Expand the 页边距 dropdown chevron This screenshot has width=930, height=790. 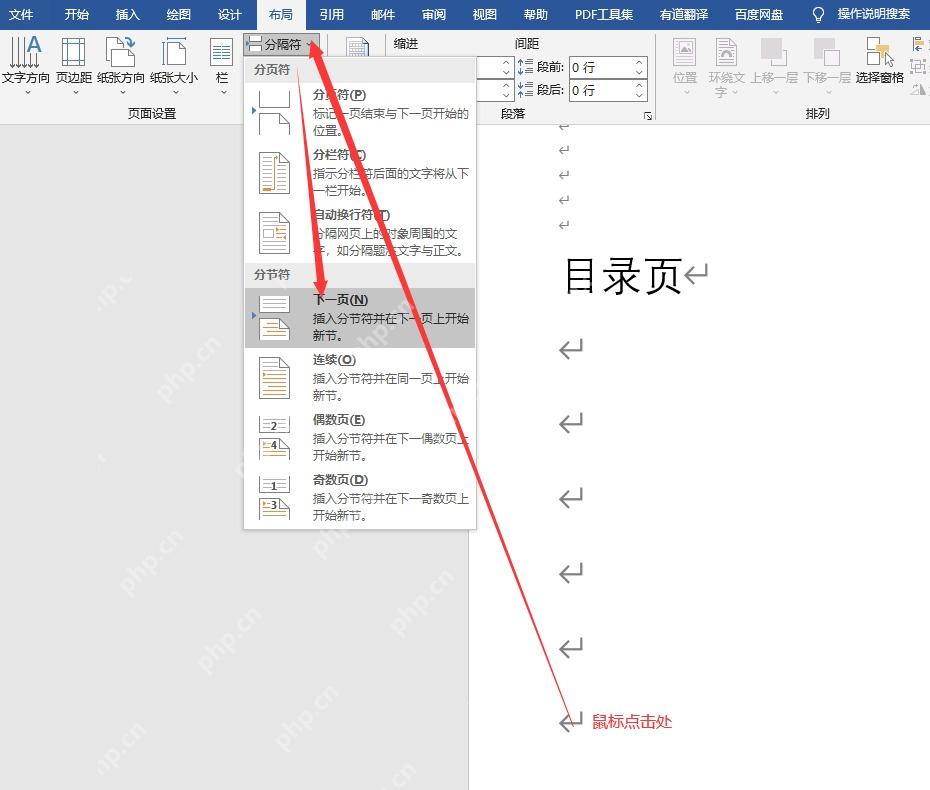75,93
